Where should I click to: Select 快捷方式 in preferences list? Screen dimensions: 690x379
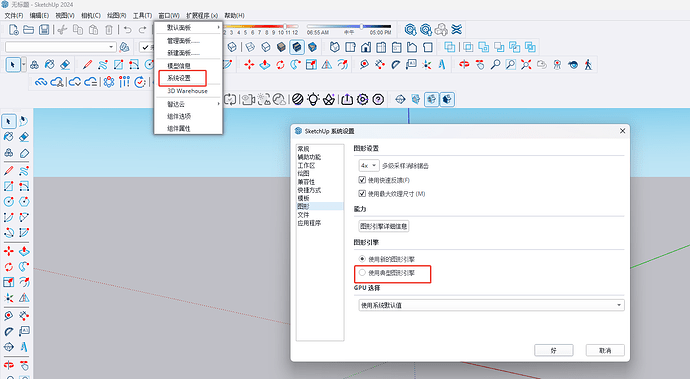(309, 190)
